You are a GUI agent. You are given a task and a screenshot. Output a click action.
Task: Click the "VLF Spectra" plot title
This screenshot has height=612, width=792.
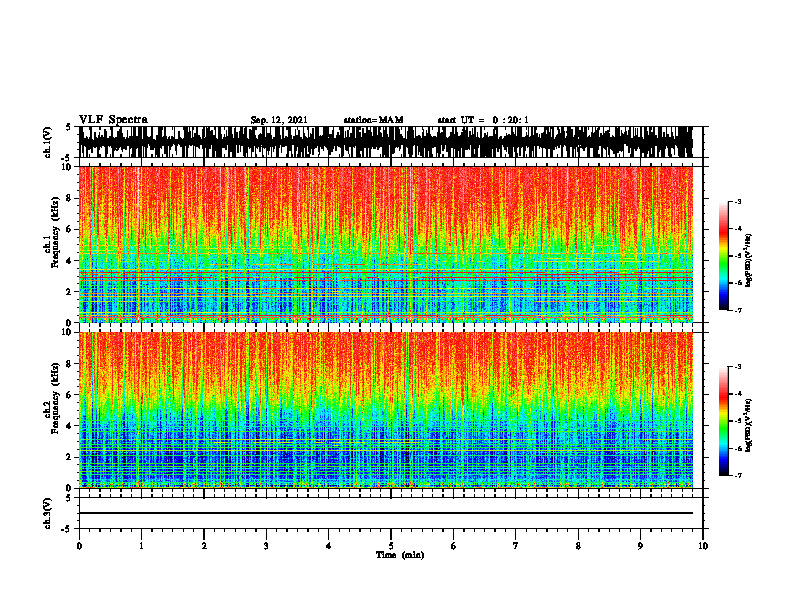(113, 120)
